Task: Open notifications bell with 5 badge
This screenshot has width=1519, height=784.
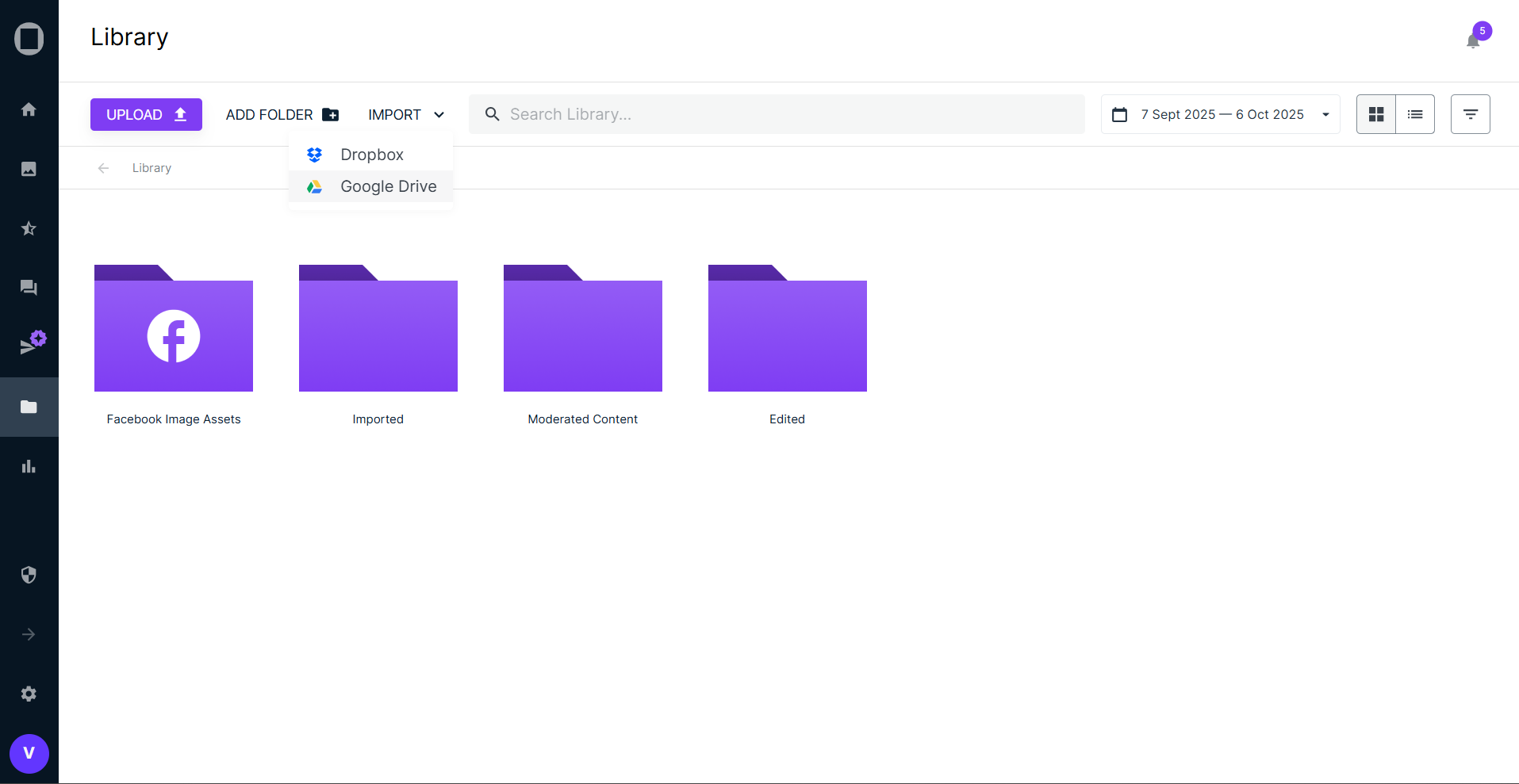Action: pos(1474,40)
